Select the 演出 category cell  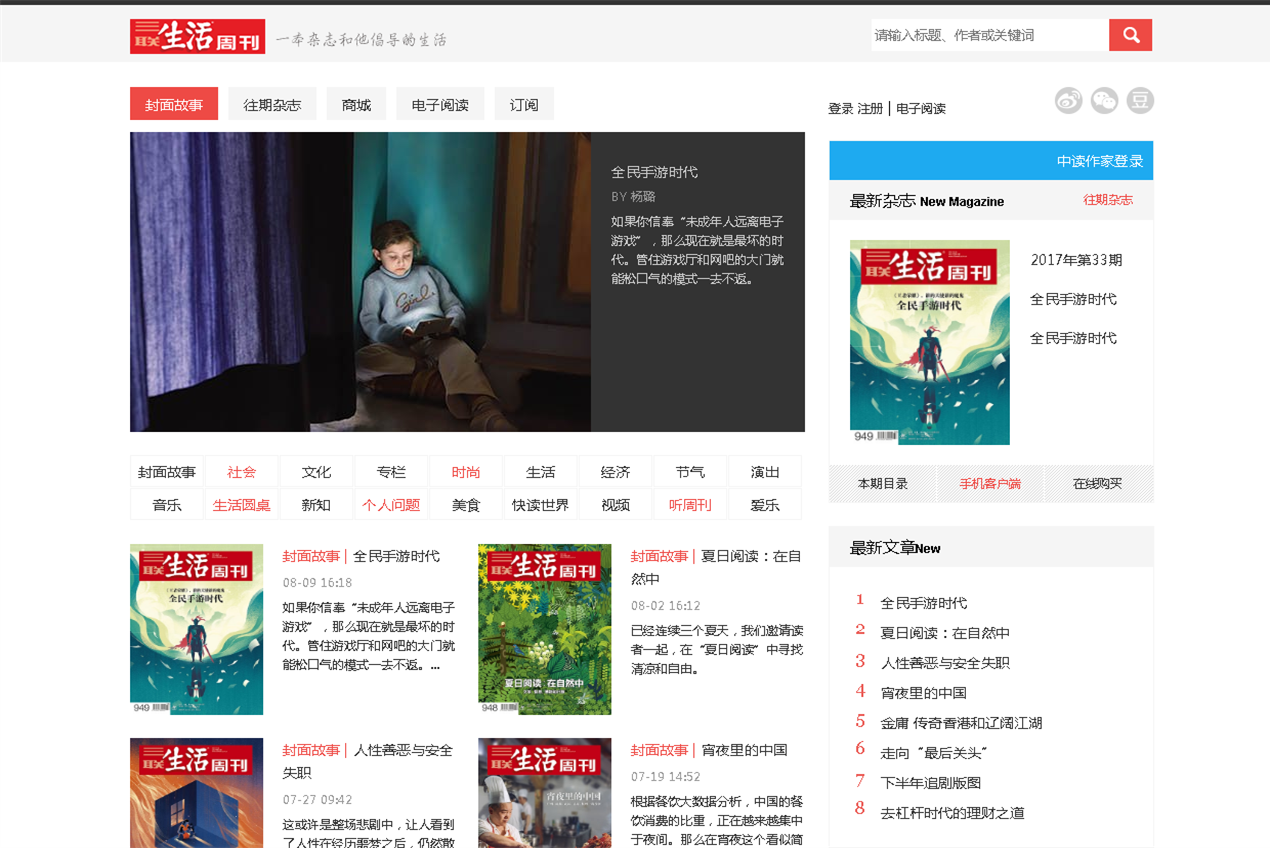[x=765, y=472]
